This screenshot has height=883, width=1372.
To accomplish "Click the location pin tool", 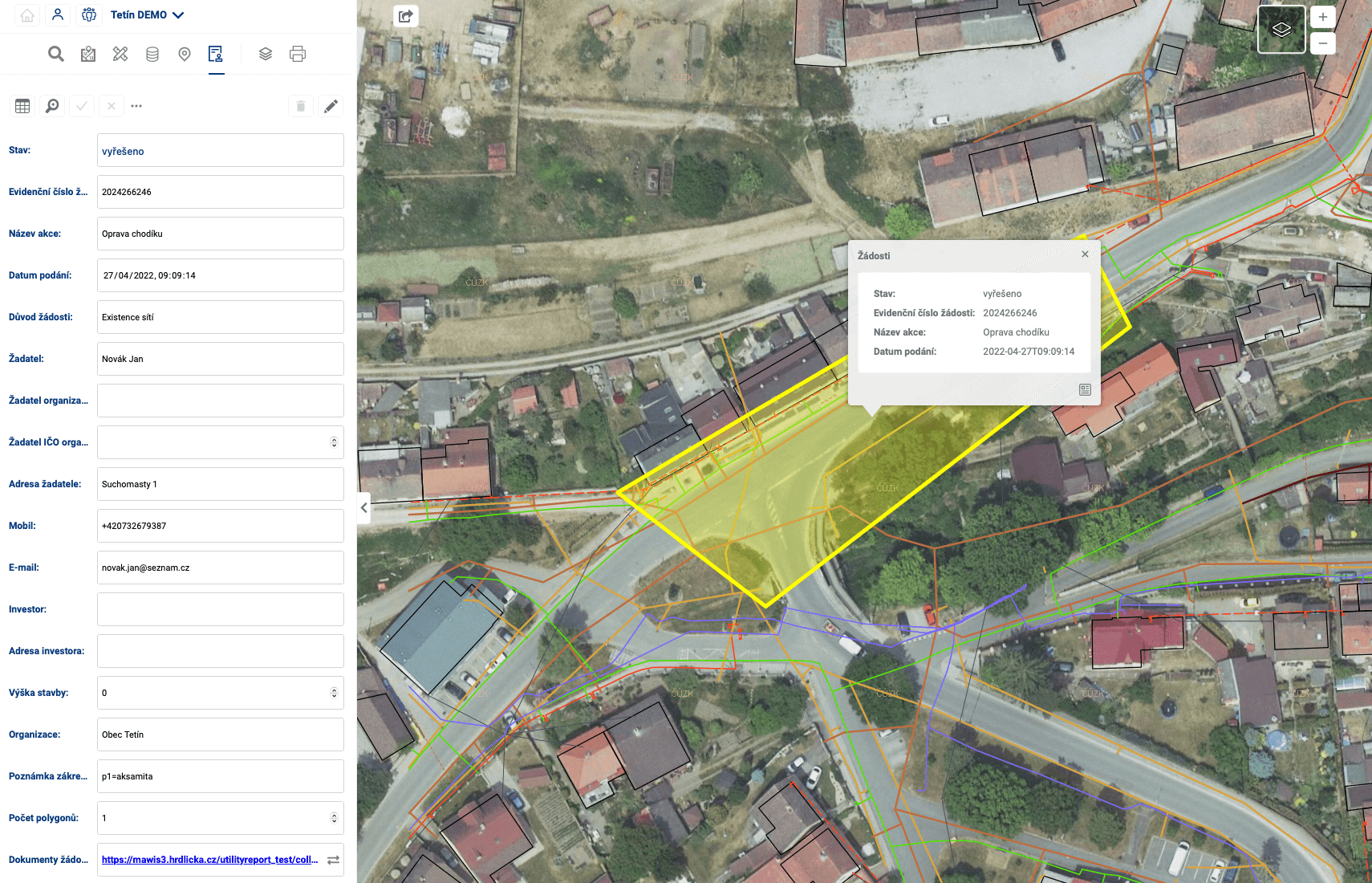I will (185, 54).
